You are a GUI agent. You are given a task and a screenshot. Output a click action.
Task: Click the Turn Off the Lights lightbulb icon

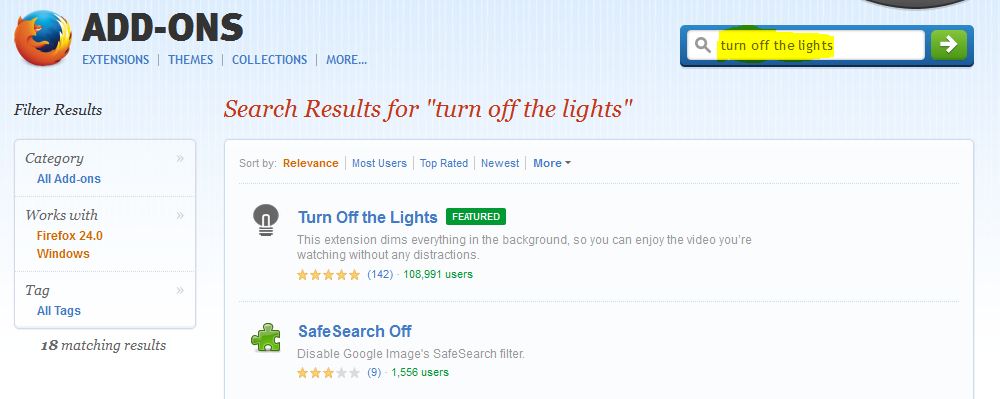coord(265,220)
